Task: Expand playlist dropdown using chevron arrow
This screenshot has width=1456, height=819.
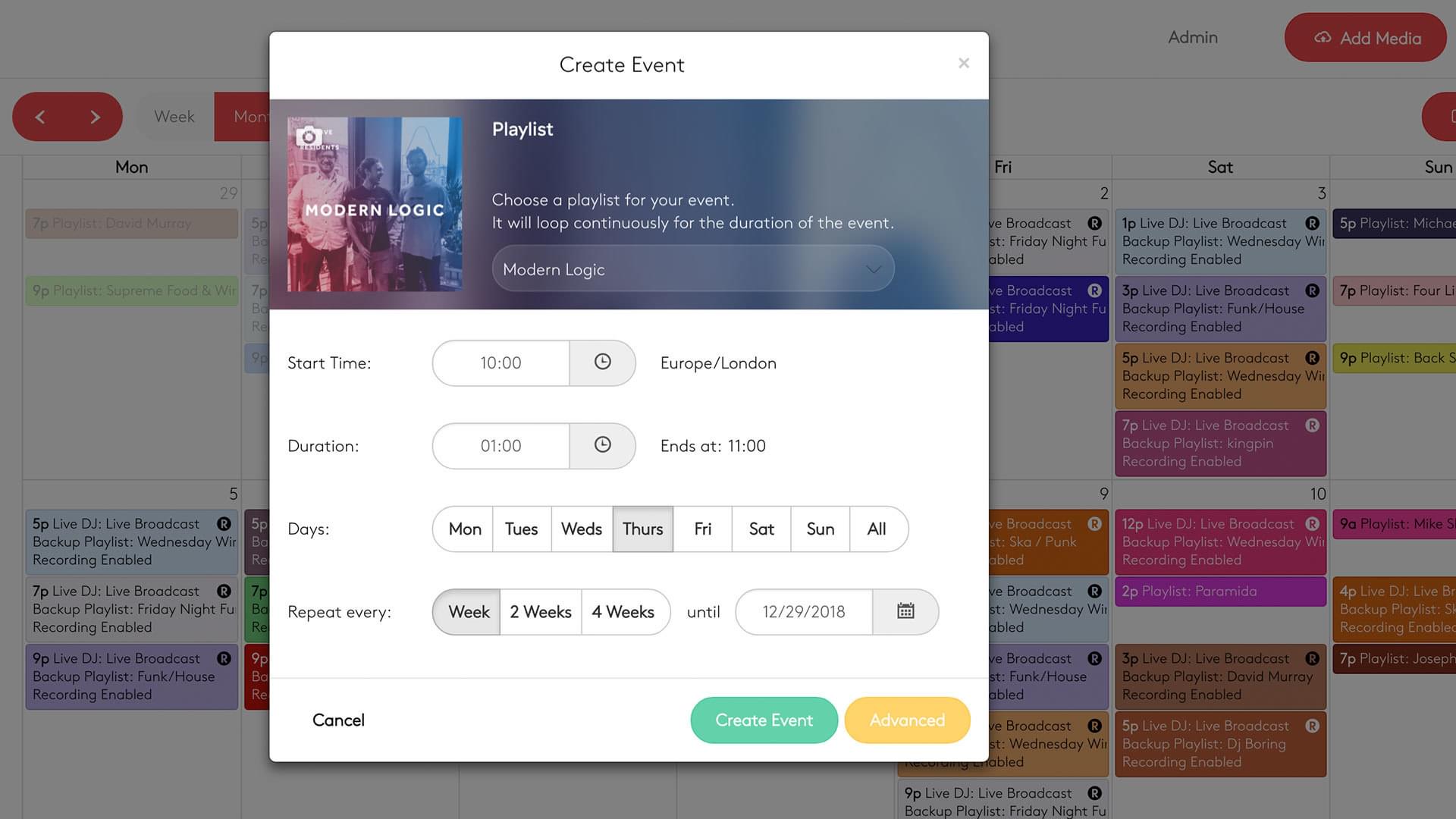Action: 873,269
